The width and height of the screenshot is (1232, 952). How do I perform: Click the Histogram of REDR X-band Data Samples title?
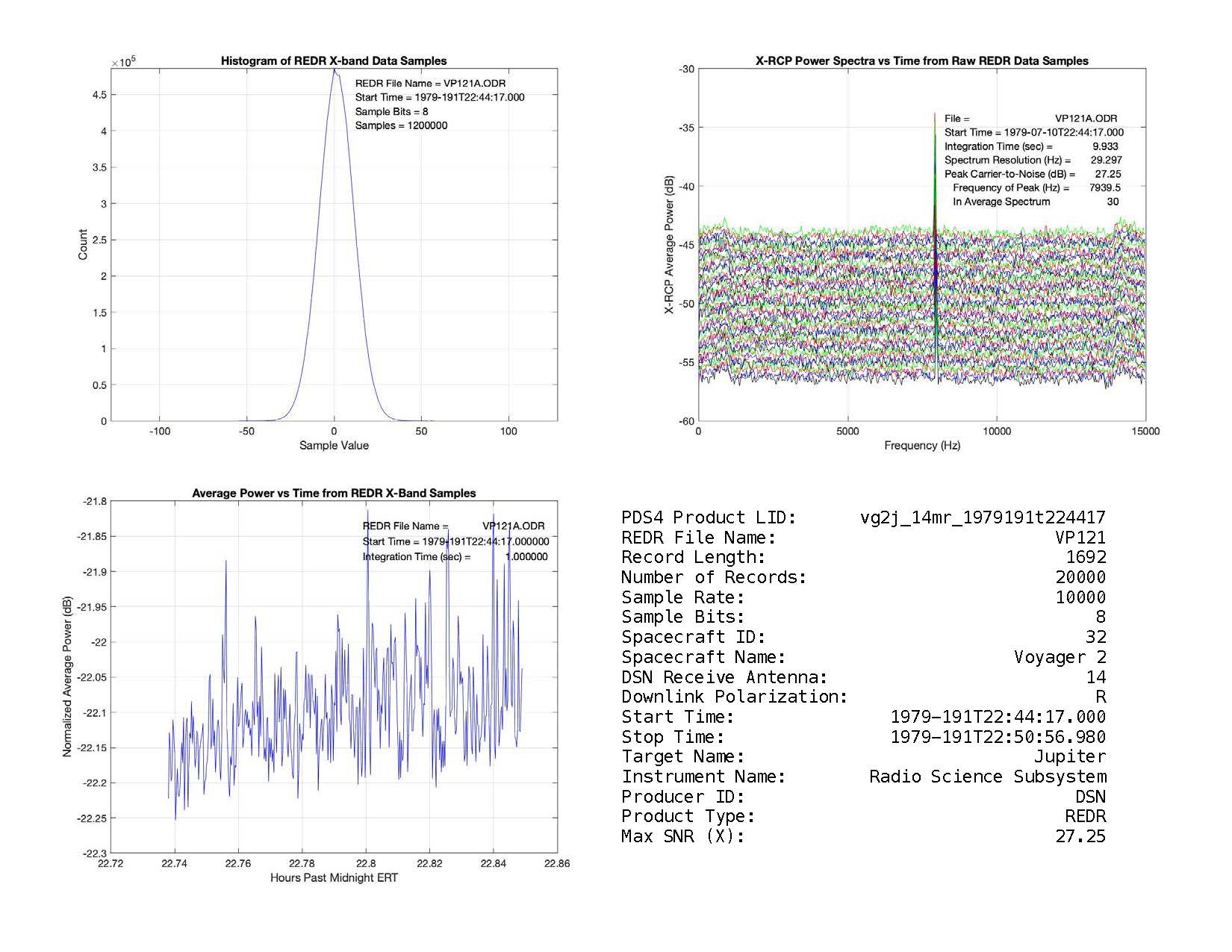coord(334,61)
